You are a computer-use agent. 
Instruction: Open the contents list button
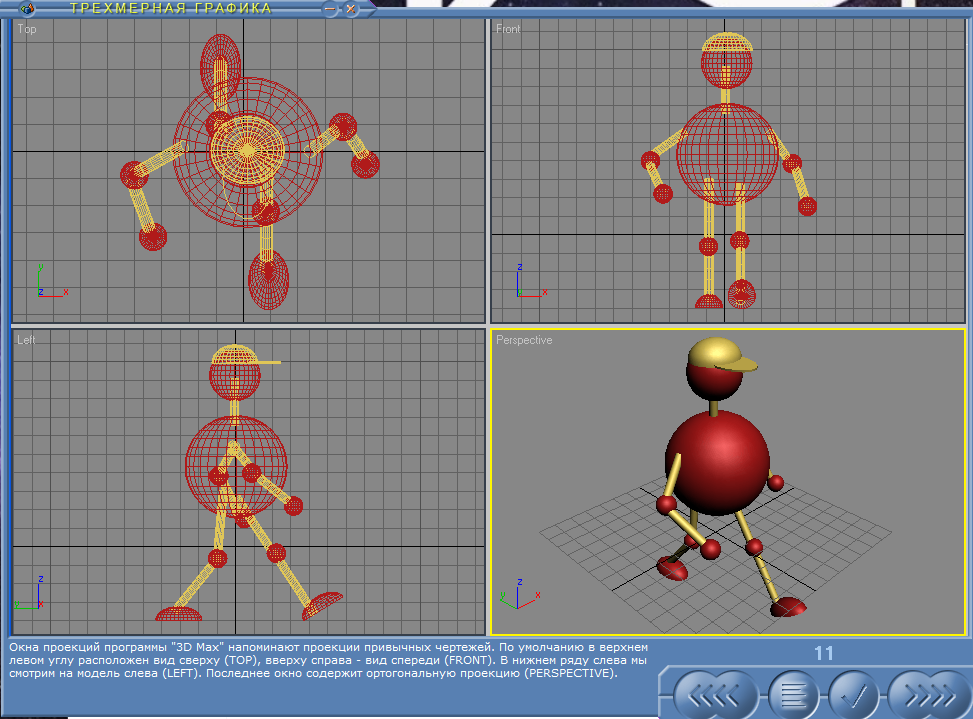point(793,696)
